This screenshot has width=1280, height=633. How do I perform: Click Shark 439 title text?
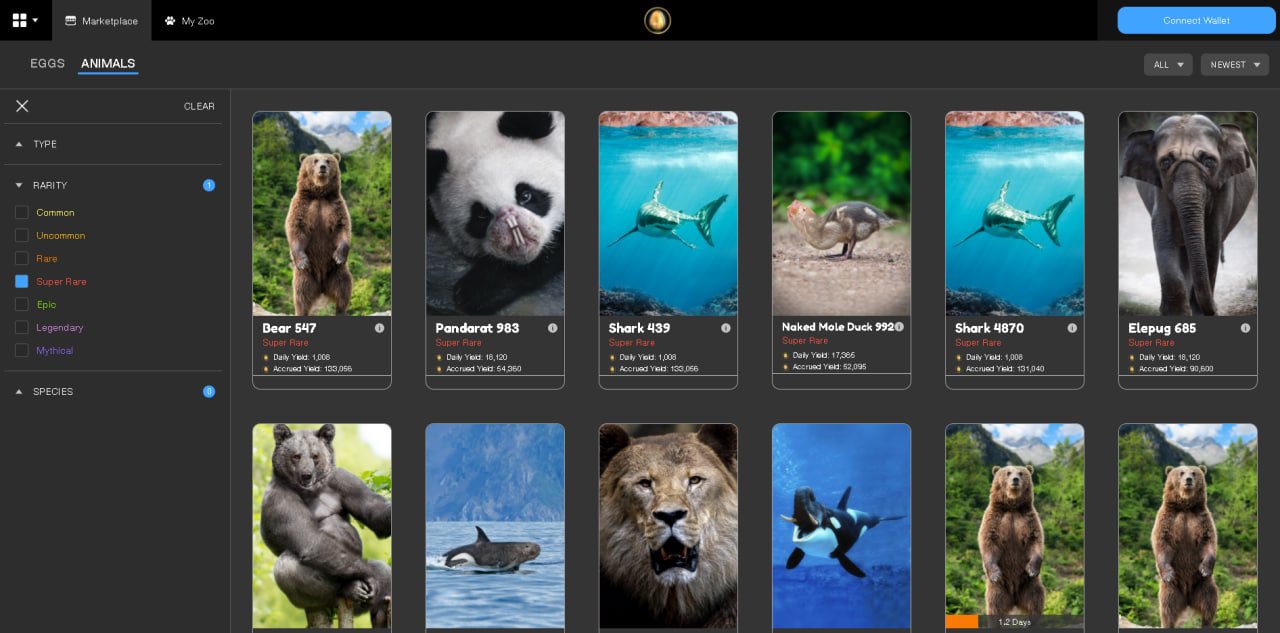[639, 328]
